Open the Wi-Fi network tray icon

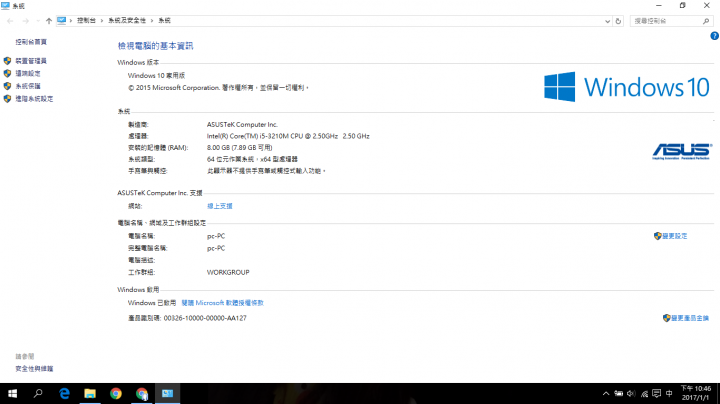point(644,393)
